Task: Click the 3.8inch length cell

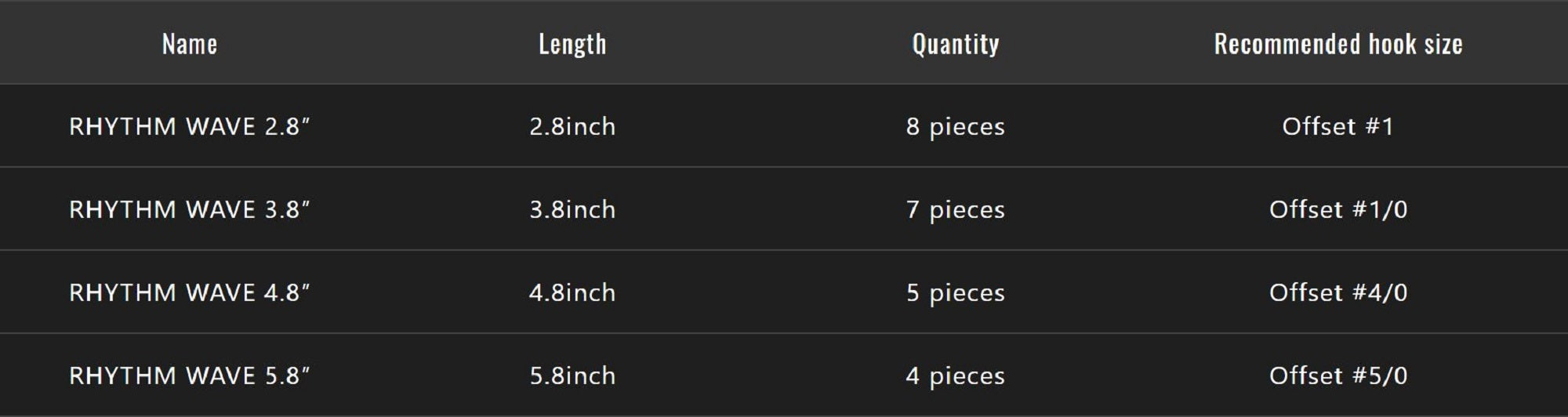Action: [572, 209]
